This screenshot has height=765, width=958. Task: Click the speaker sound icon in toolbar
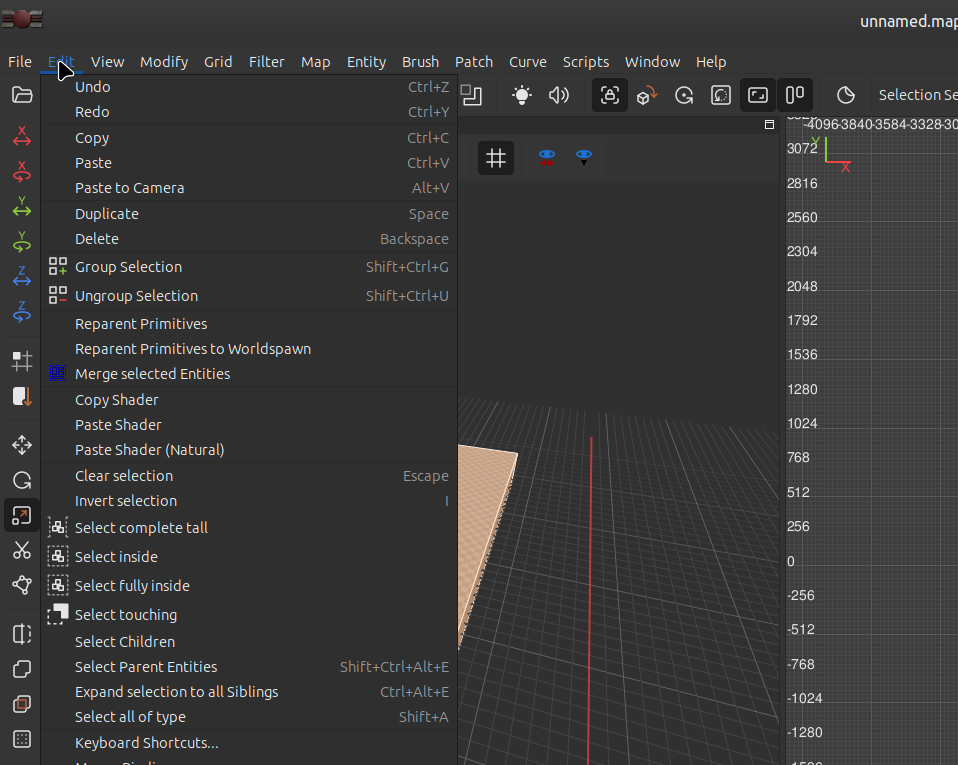[x=558, y=95]
